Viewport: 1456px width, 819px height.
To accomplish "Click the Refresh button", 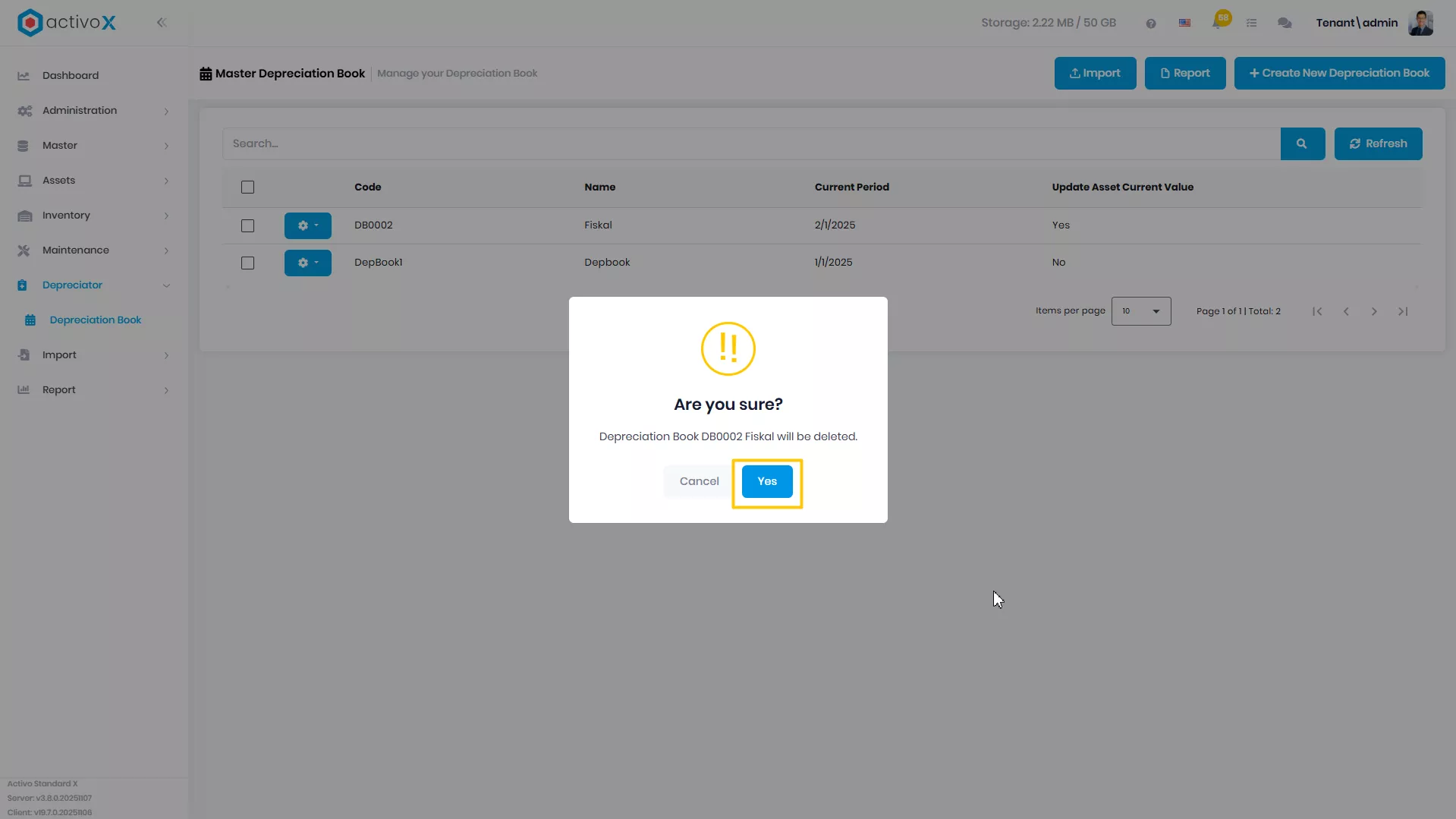I will 1378,144.
